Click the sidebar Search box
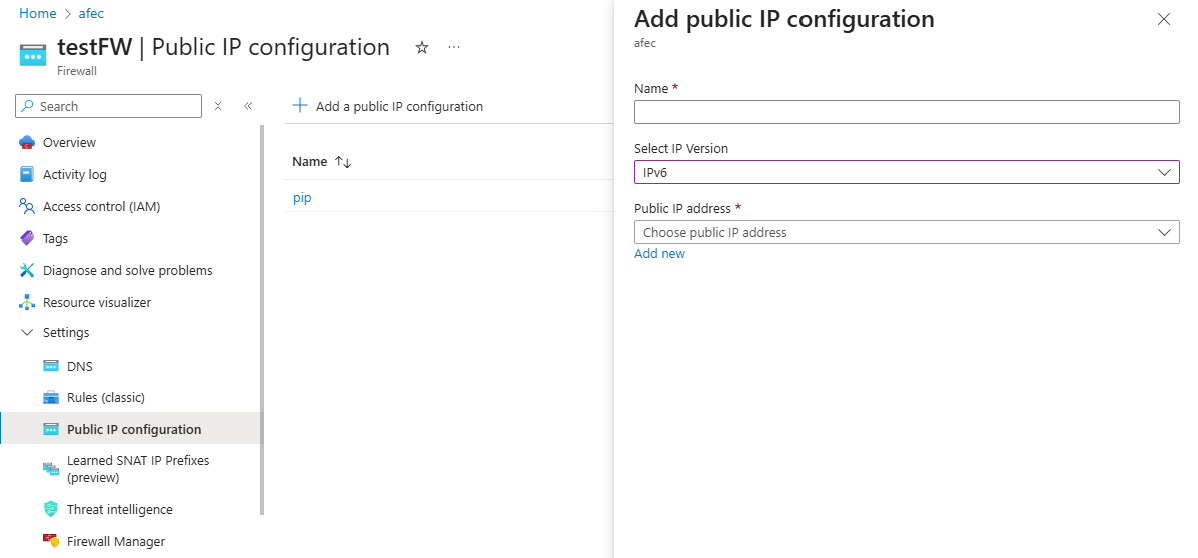The height and width of the screenshot is (558, 1198). (108, 106)
